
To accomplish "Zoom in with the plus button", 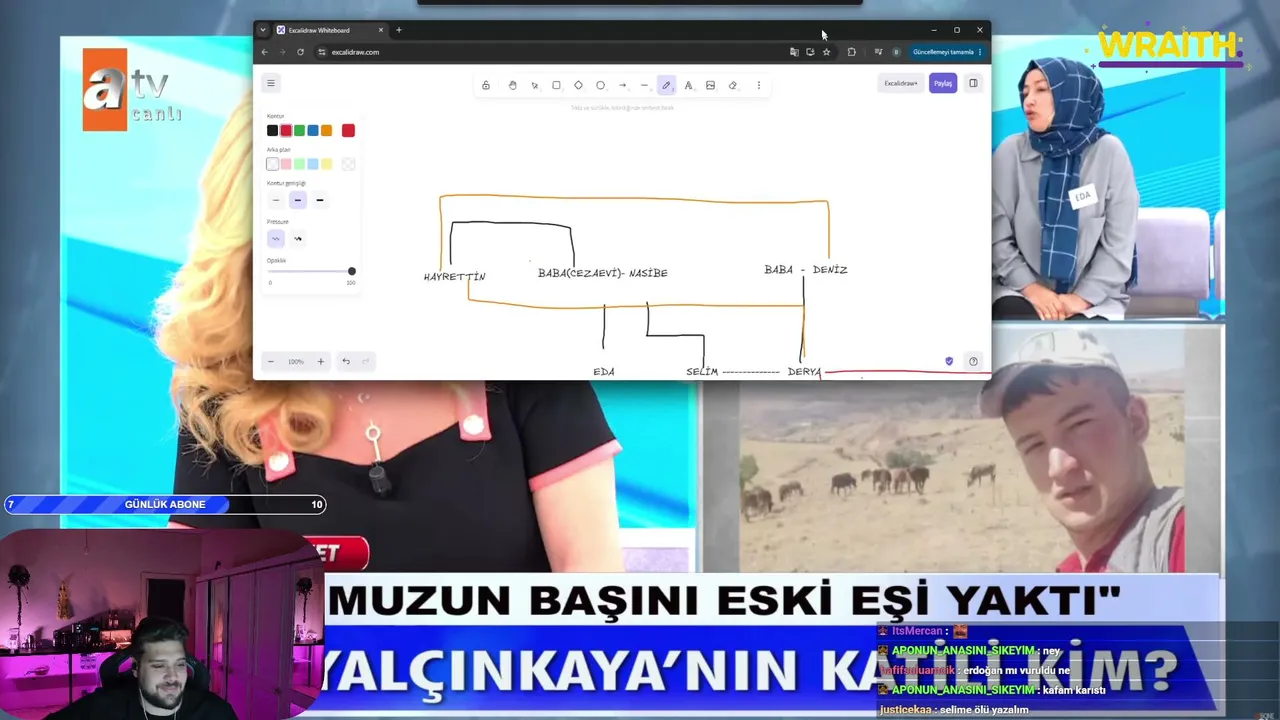I will pyautogui.click(x=321, y=361).
